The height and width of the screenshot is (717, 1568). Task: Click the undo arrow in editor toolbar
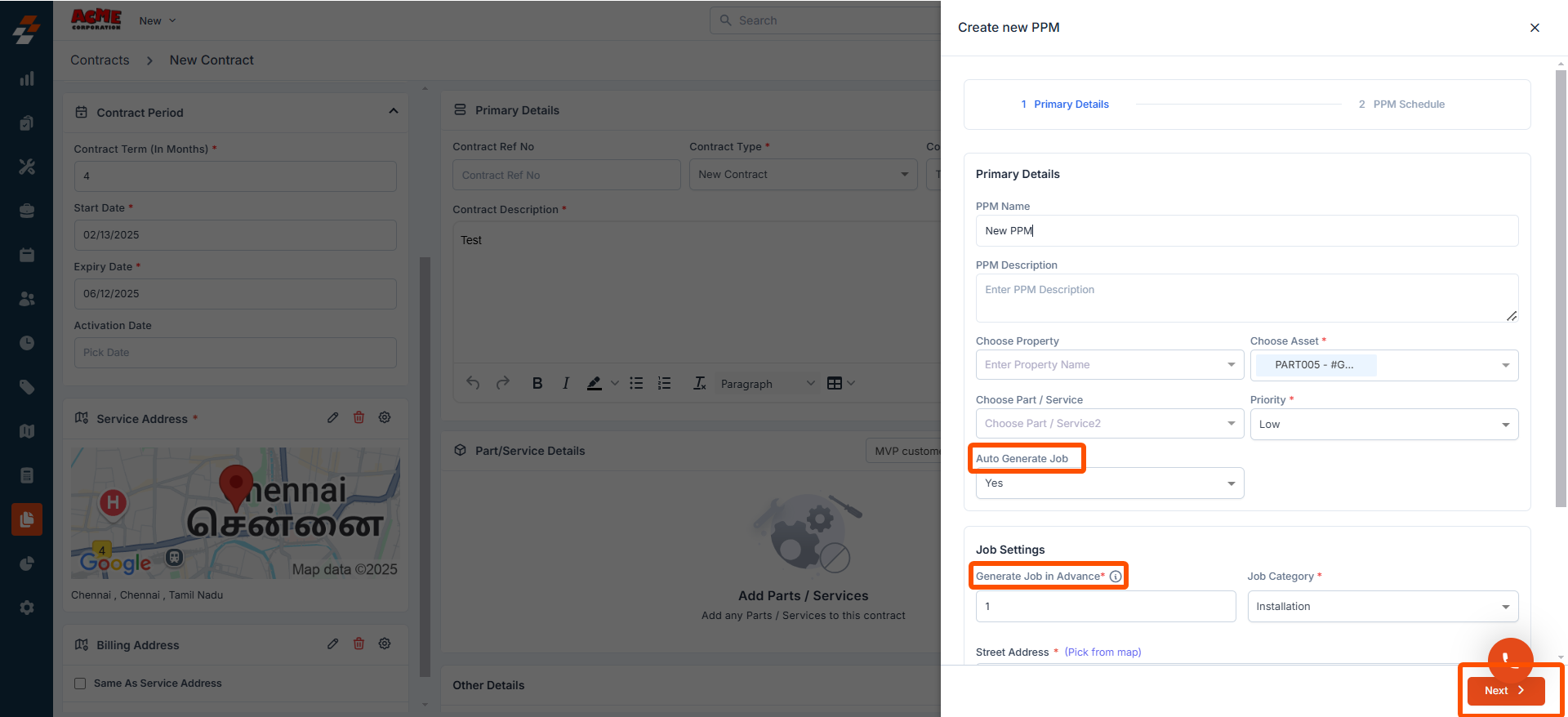[473, 383]
